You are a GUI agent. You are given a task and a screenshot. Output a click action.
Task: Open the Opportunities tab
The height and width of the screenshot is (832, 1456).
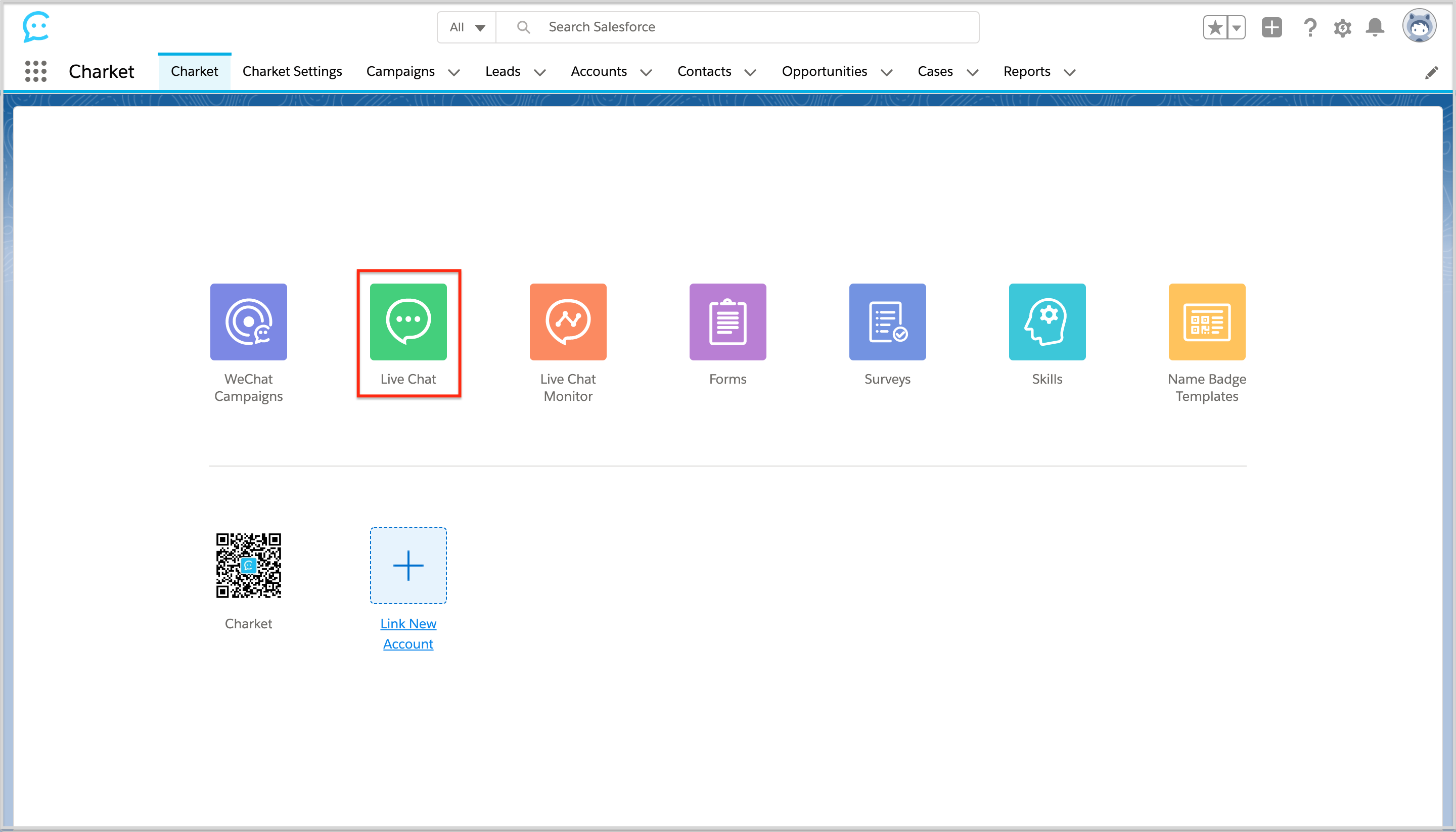pyautogui.click(x=824, y=71)
